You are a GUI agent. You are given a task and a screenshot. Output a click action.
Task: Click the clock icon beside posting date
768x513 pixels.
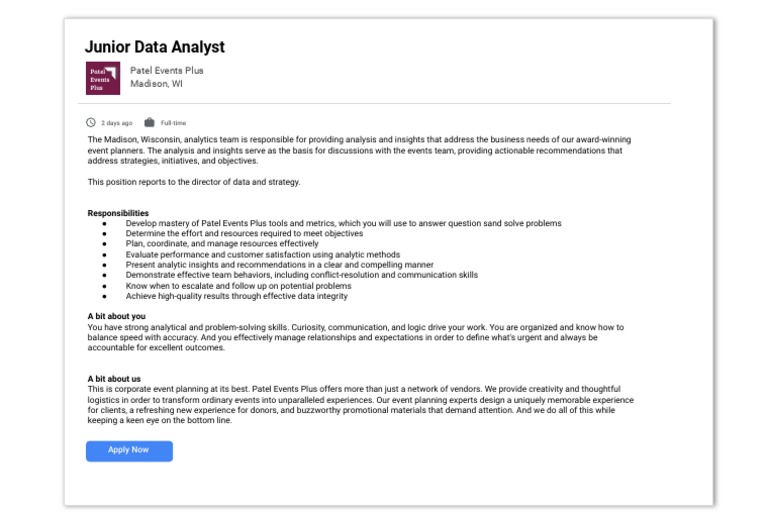pyautogui.click(x=91, y=123)
